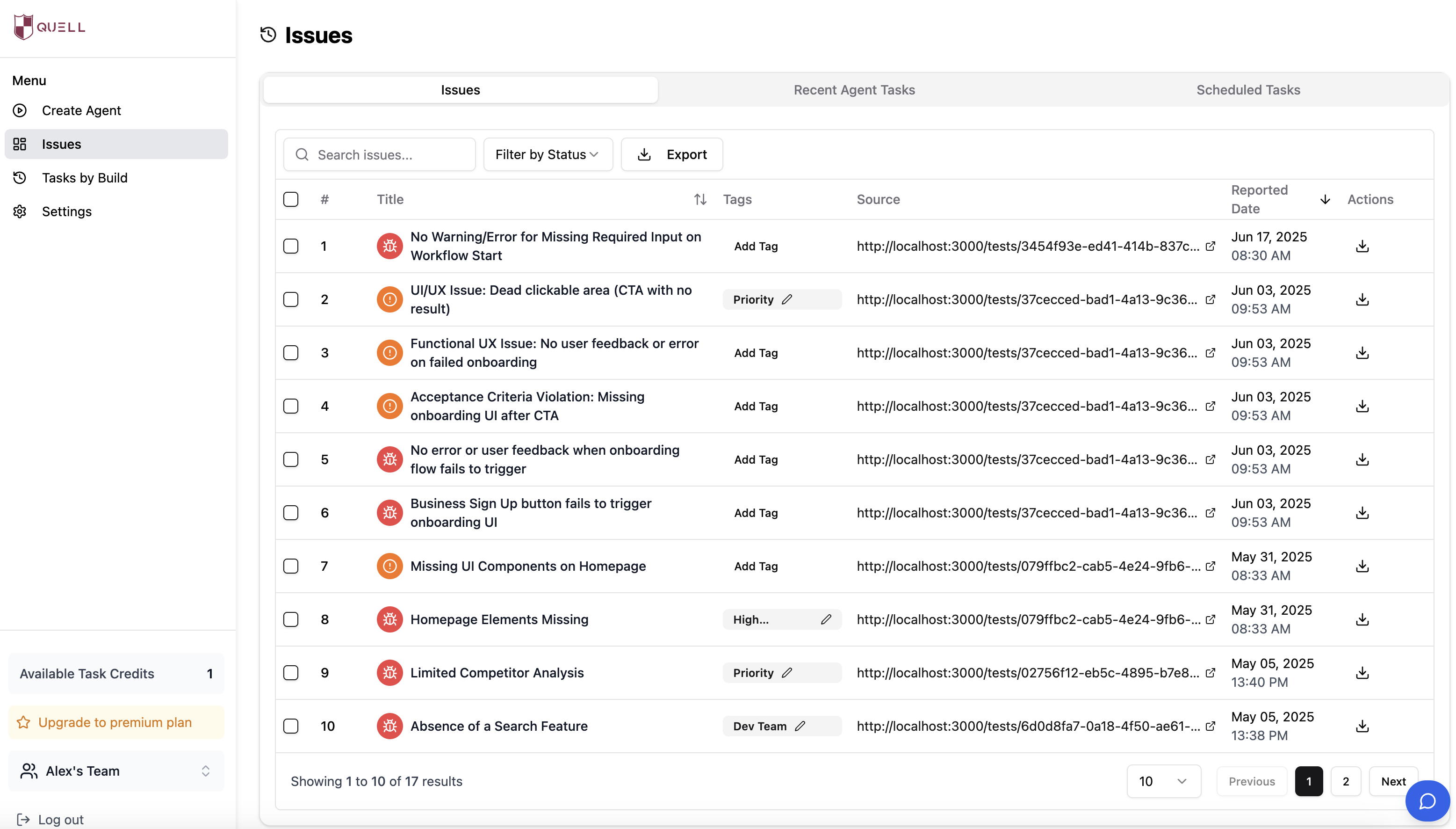
Task: Download the Business Sign Up button issue
Action: point(1362,512)
